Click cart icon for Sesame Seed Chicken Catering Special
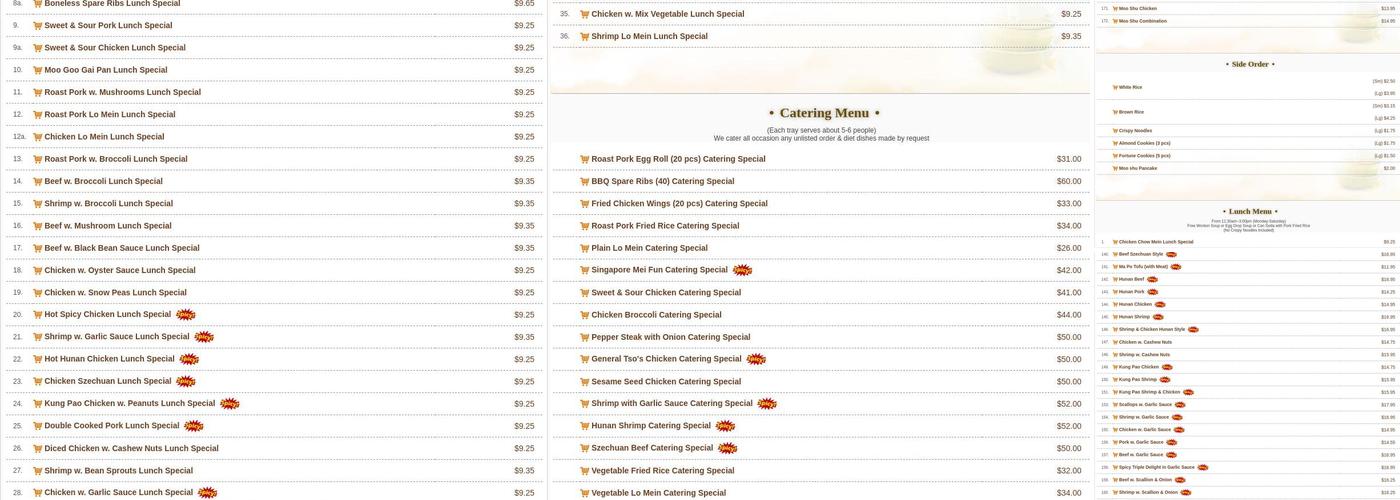The width and height of the screenshot is (1400, 500). tap(584, 381)
